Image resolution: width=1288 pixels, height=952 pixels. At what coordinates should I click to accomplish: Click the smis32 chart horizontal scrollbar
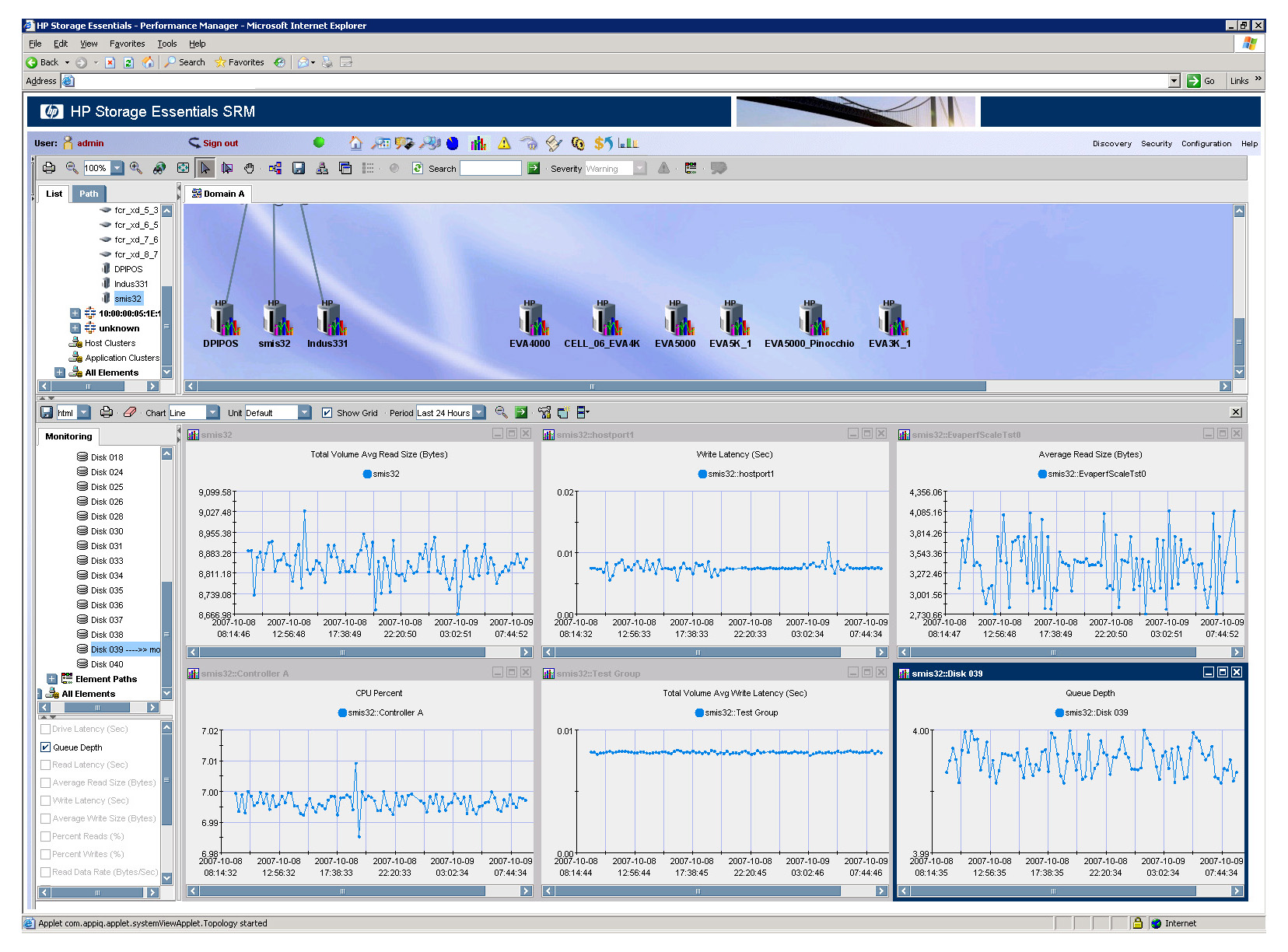[359, 652]
